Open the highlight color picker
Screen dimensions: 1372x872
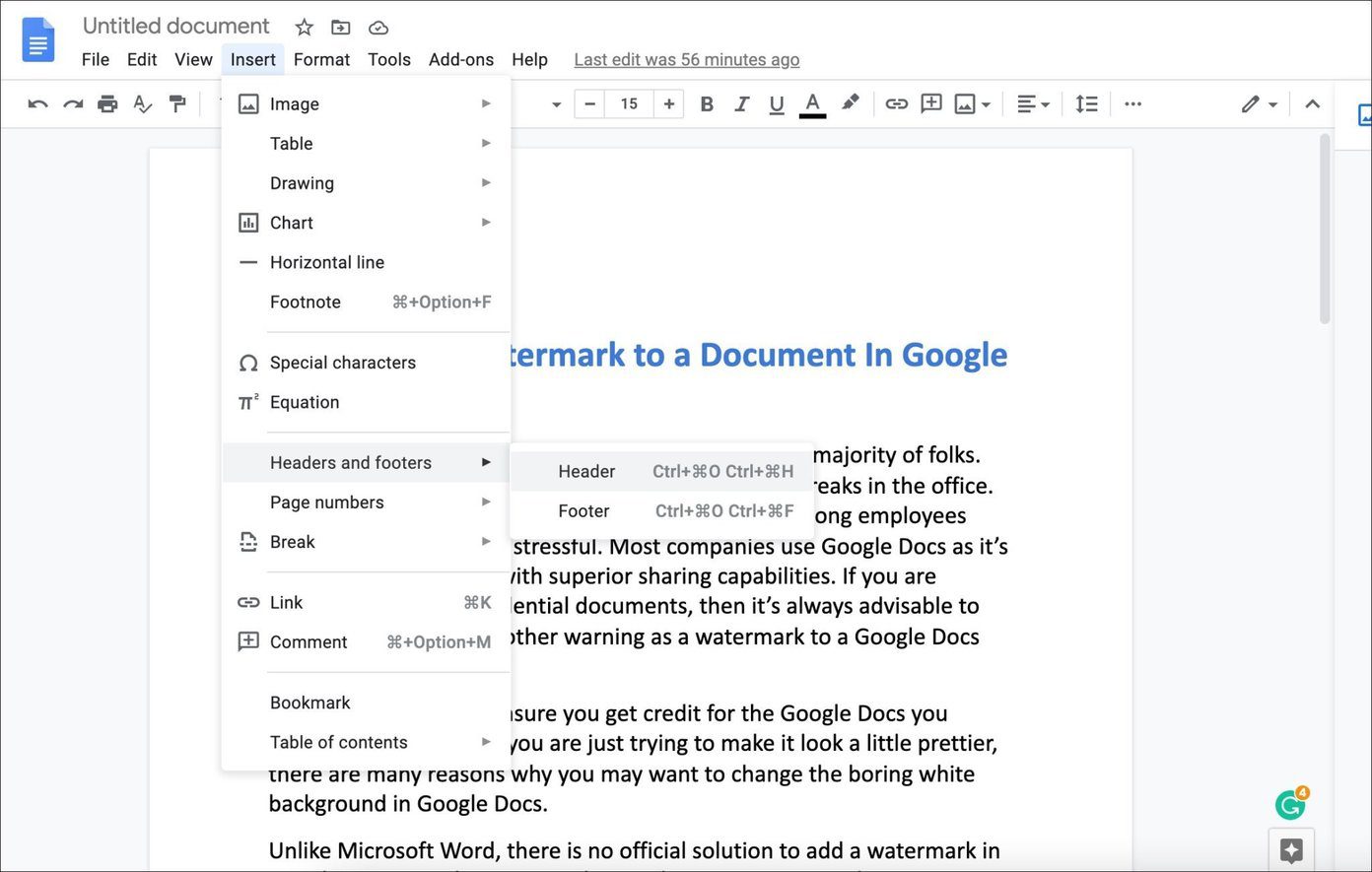click(850, 103)
